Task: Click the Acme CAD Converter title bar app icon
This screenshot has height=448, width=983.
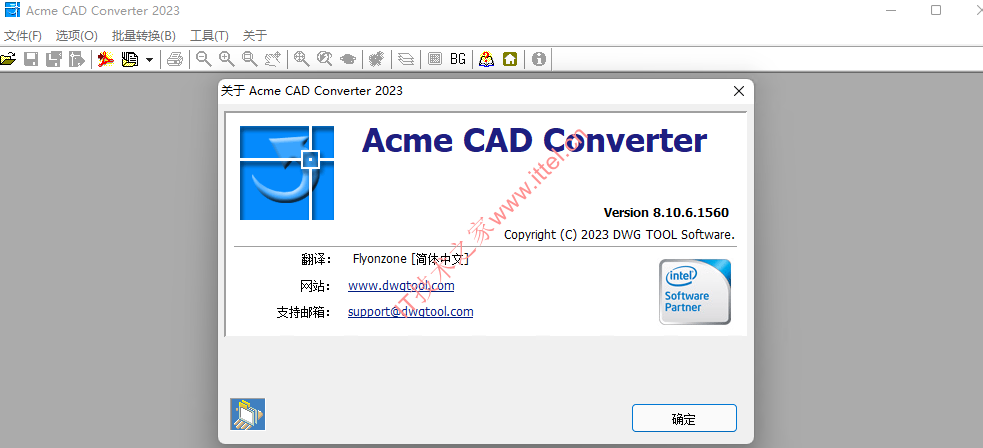Action: pyautogui.click(x=12, y=10)
